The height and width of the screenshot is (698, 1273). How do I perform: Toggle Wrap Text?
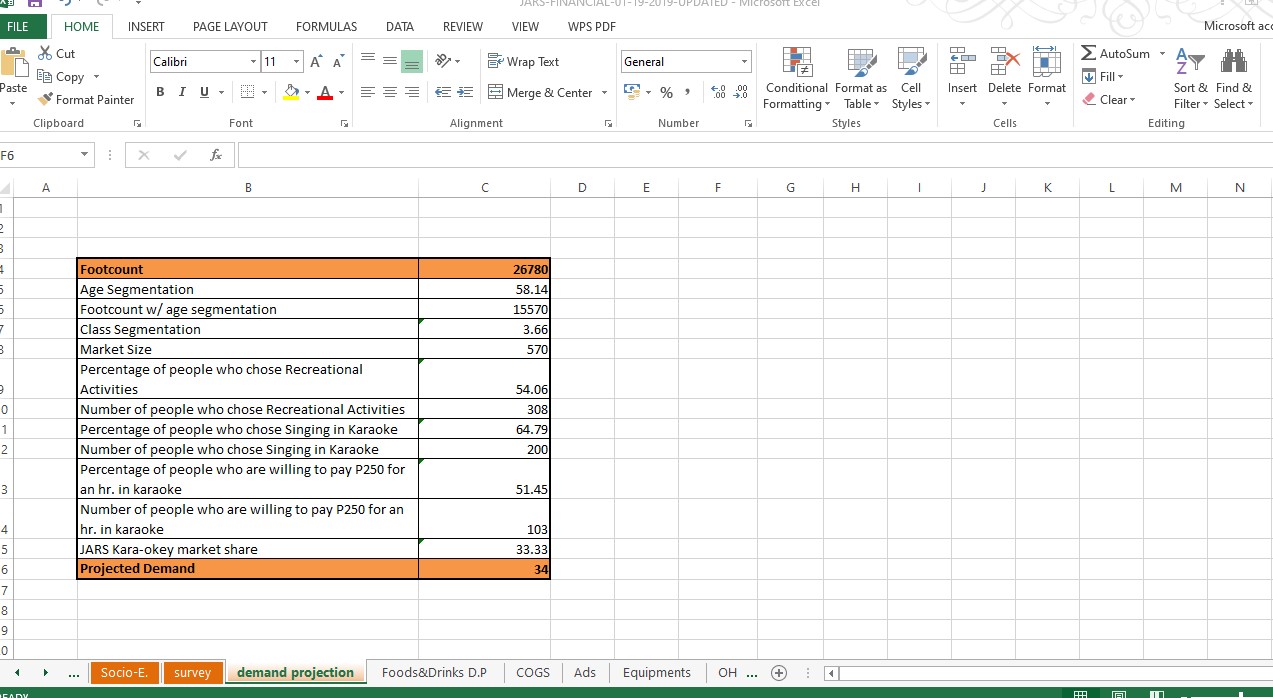(x=524, y=61)
